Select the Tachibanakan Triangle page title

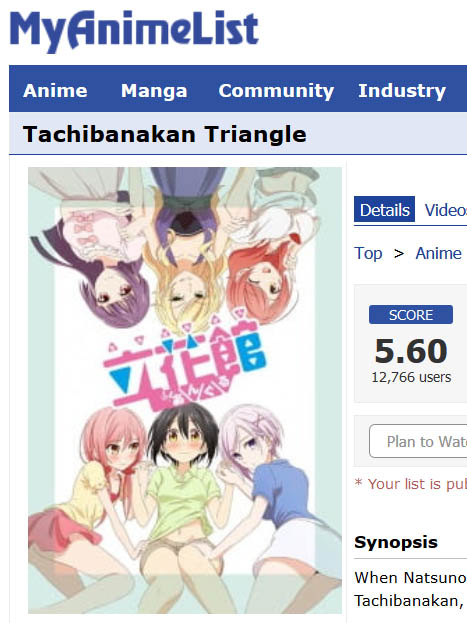click(165, 134)
